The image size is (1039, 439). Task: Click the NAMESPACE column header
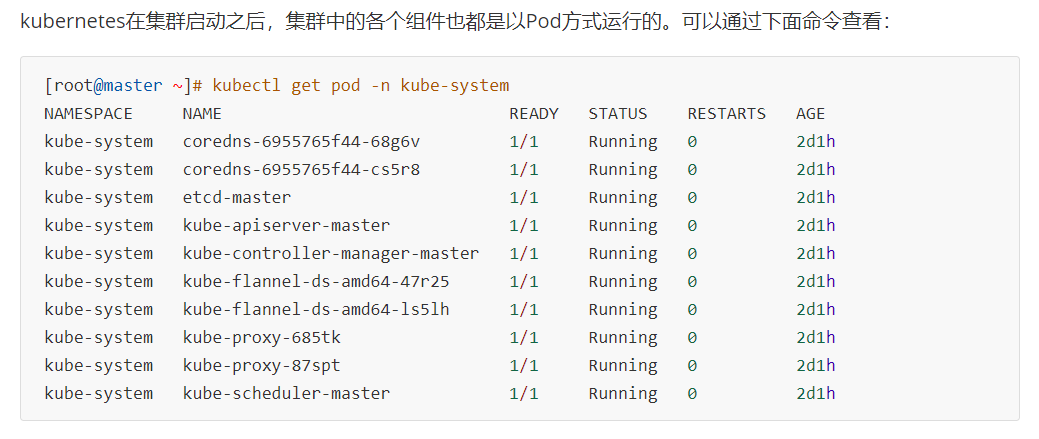tap(88, 114)
